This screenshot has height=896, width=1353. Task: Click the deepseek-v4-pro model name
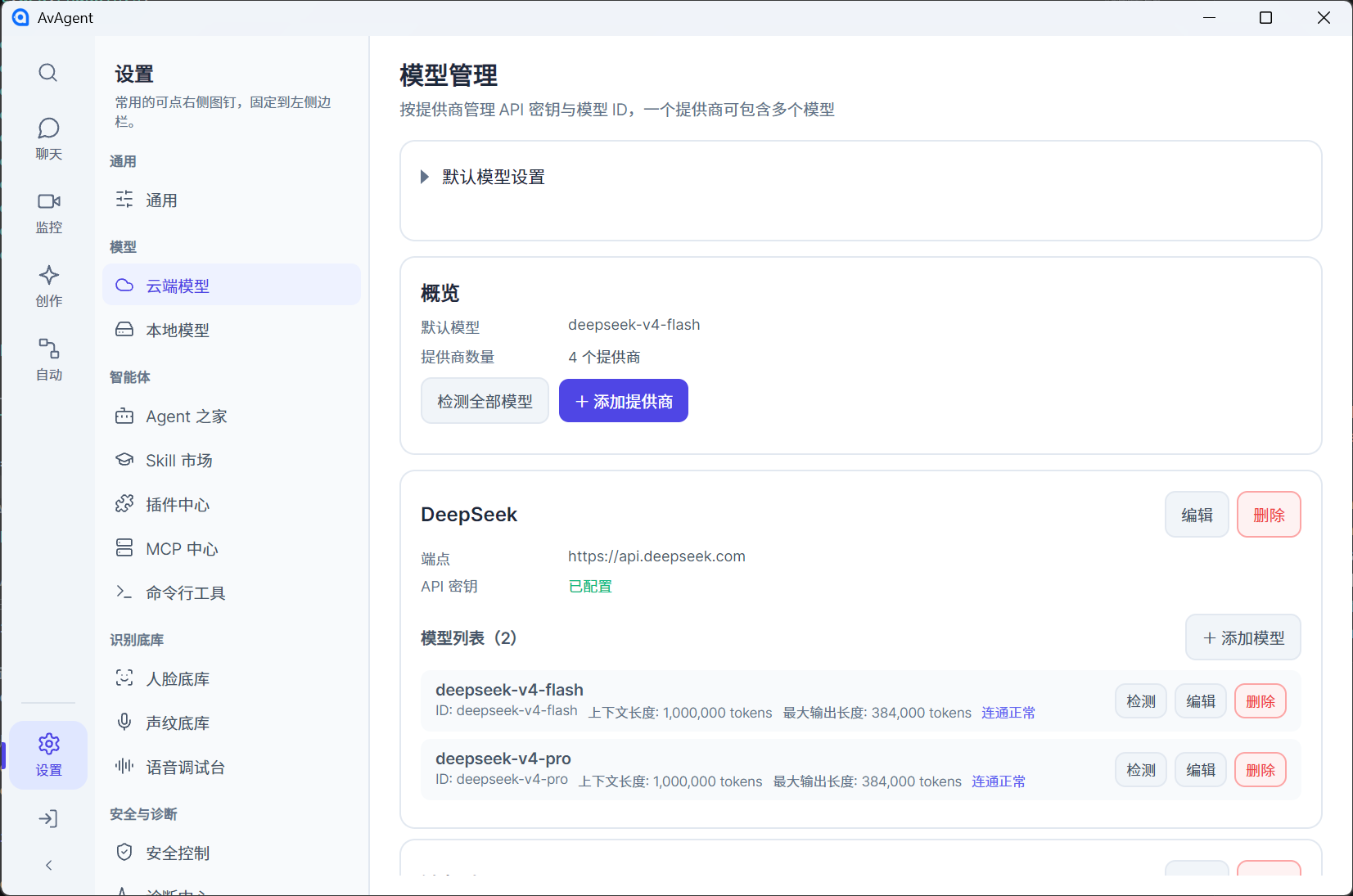(503, 759)
